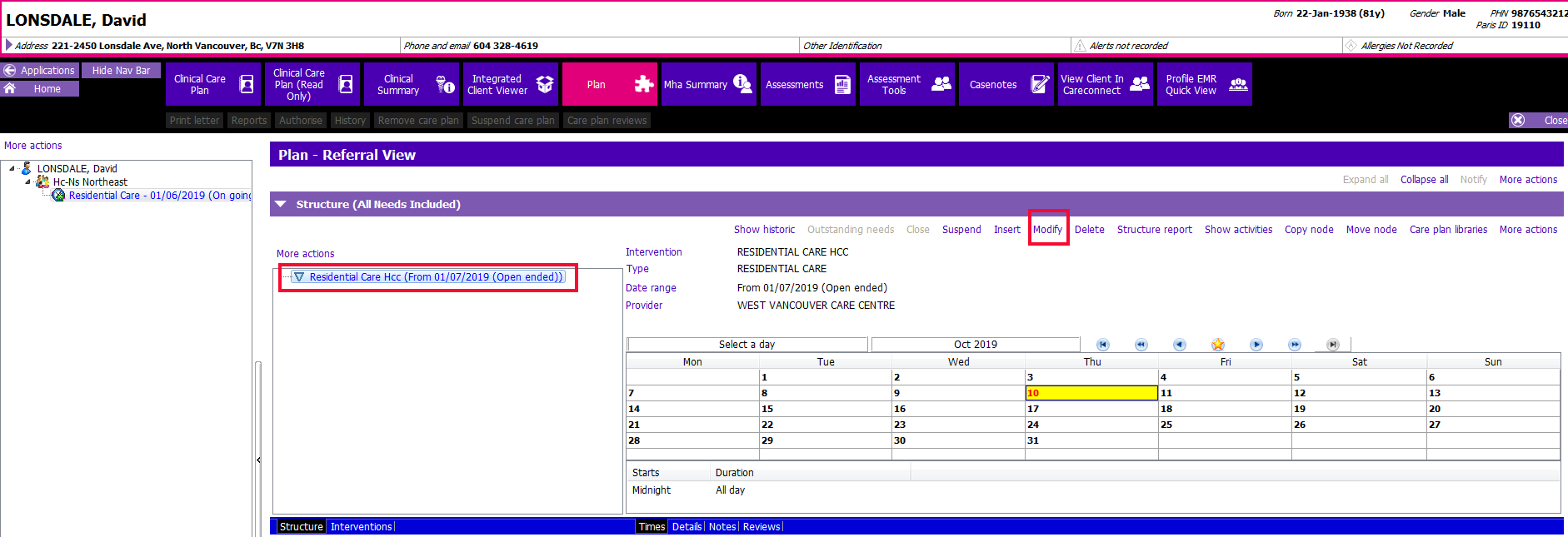Viewport: 1568px width, 537px height.
Task: Click fast-rewind calendar navigation arrow
Action: 1141,345
